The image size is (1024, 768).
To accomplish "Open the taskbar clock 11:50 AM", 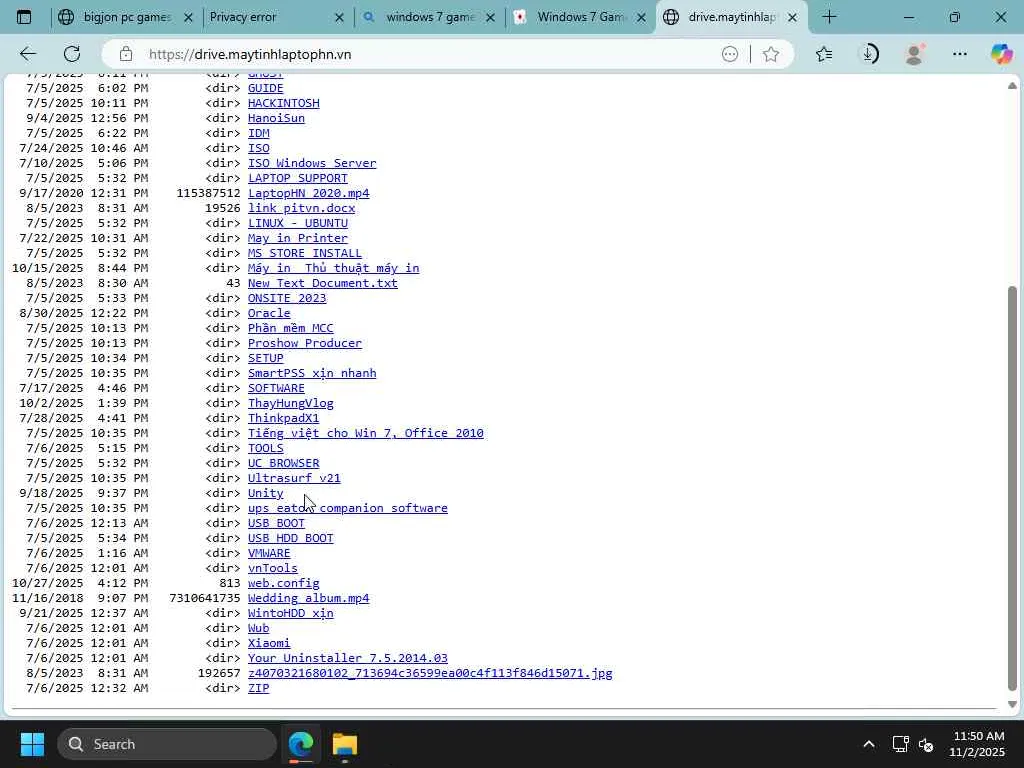I will tap(978, 744).
